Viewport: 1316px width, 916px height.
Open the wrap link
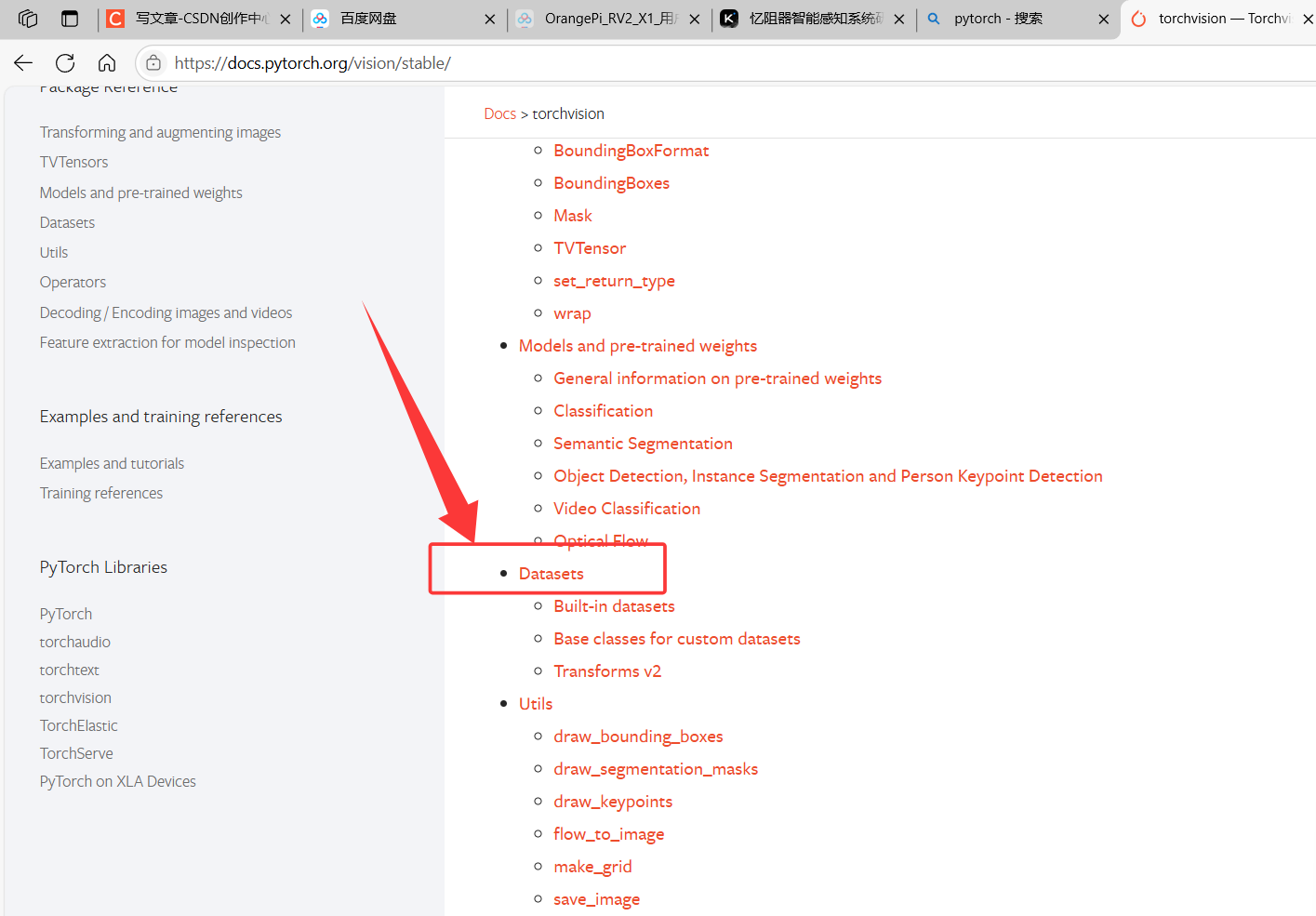click(572, 313)
